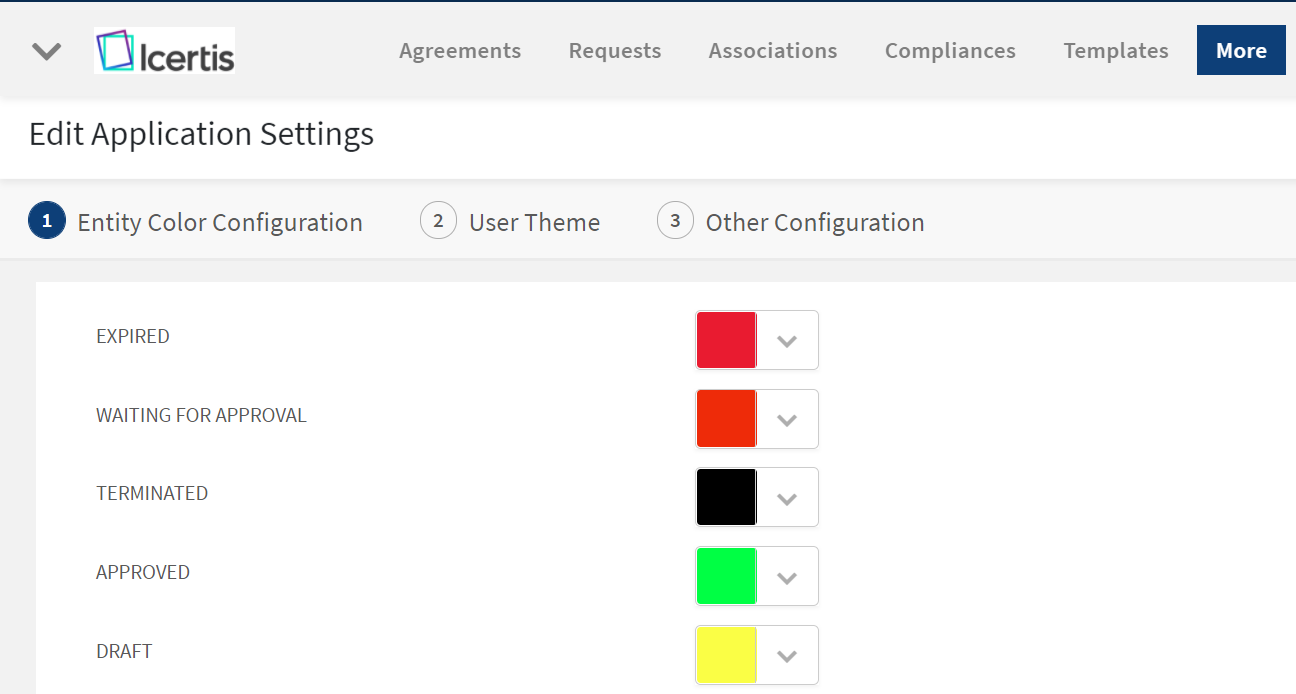Click the More button

(1241, 51)
